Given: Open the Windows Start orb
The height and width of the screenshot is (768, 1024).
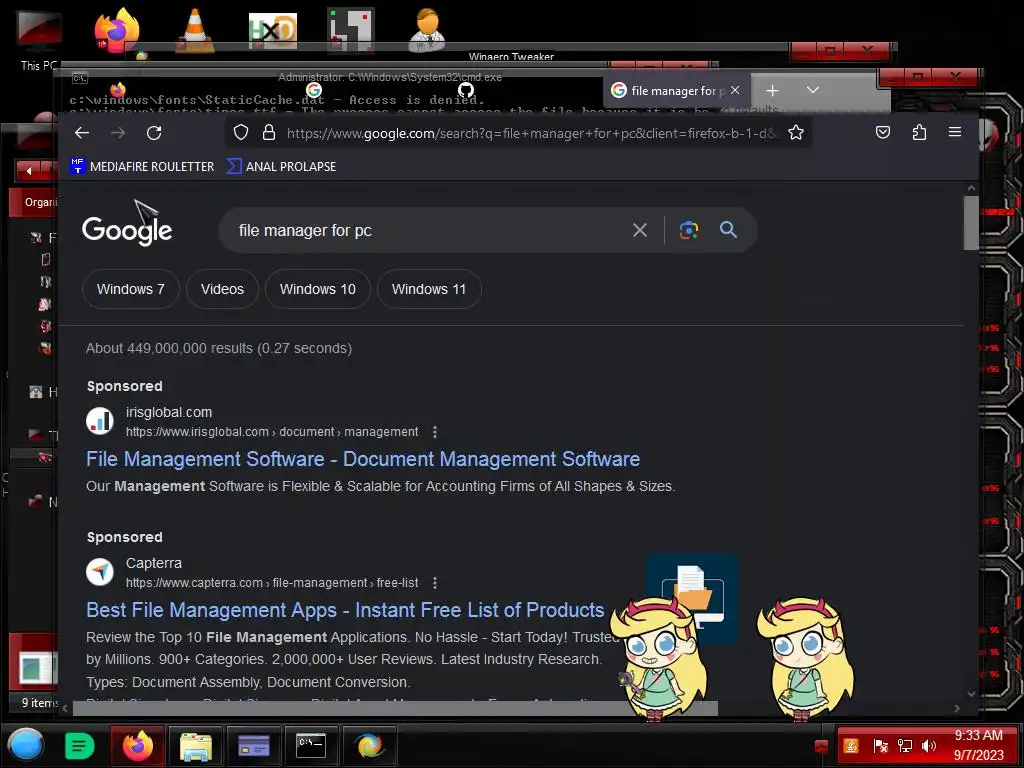Looking at the screenshot, I should click(x=26, y=745).
